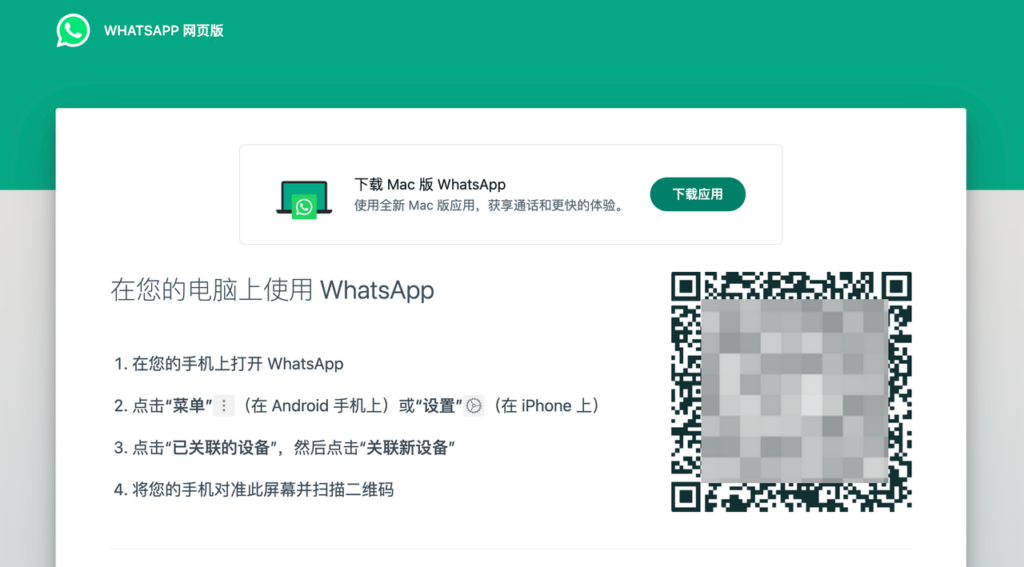Viewport: 1024px width, 567px height.
Task: Click the 下载应用 button
Action: [x=697, y=194]
